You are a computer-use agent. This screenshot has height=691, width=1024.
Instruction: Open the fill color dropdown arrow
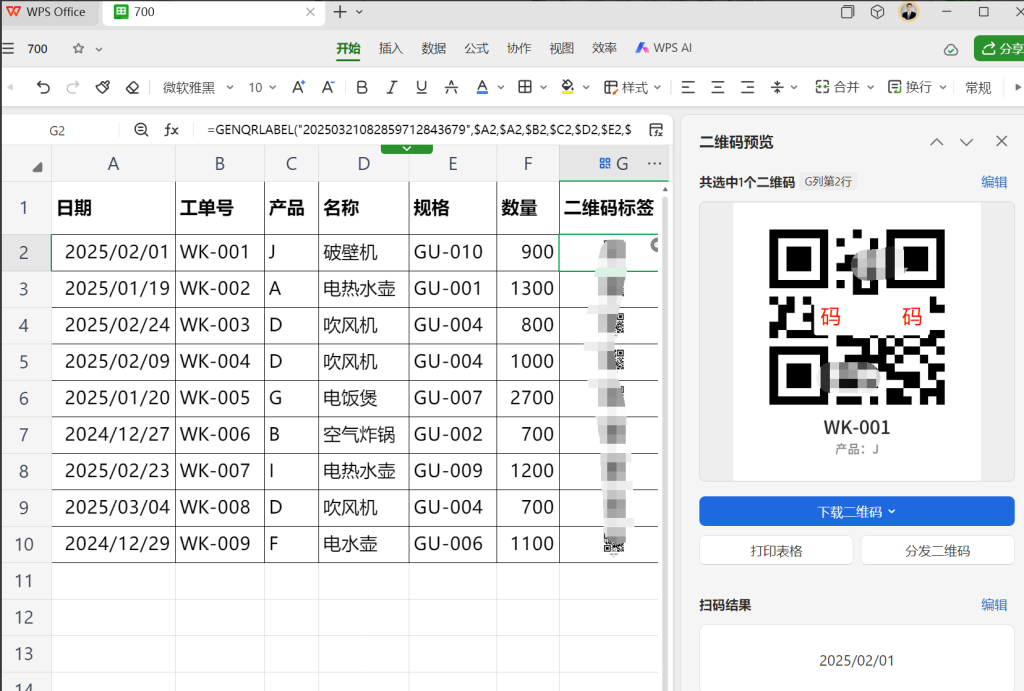pos(586,87)
